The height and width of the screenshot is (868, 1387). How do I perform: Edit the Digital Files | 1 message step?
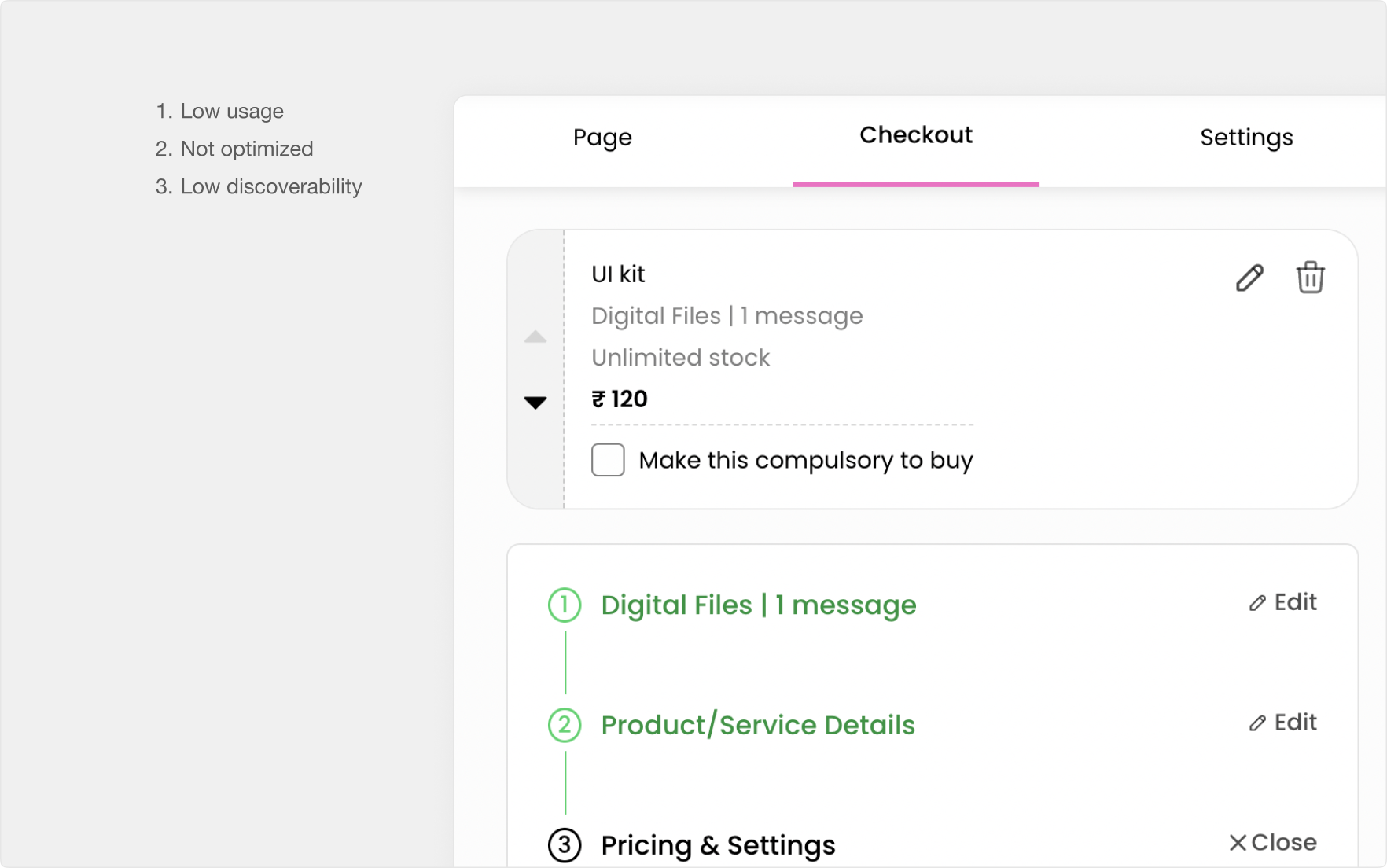click(x=1282, y=602)
